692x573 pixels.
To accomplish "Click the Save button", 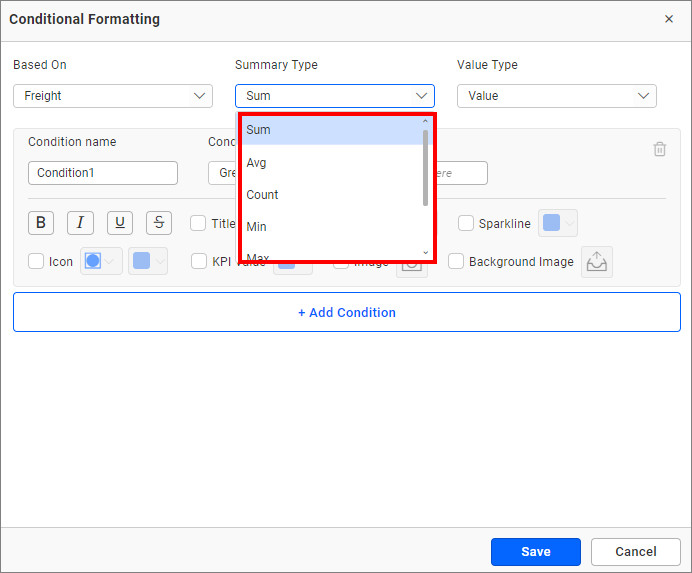I will tap(535, 552).
